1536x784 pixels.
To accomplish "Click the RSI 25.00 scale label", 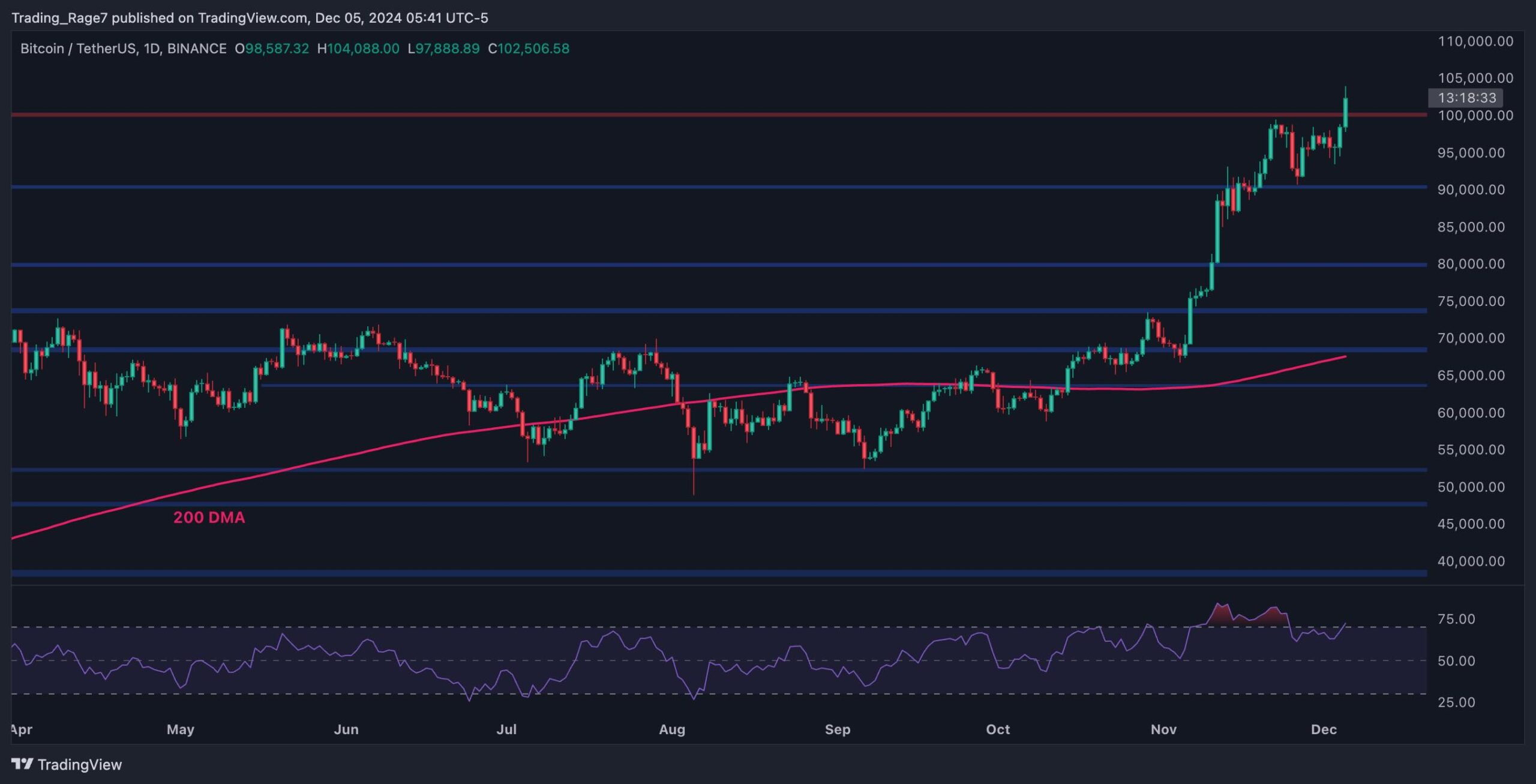I will [x=1456, y=702].
